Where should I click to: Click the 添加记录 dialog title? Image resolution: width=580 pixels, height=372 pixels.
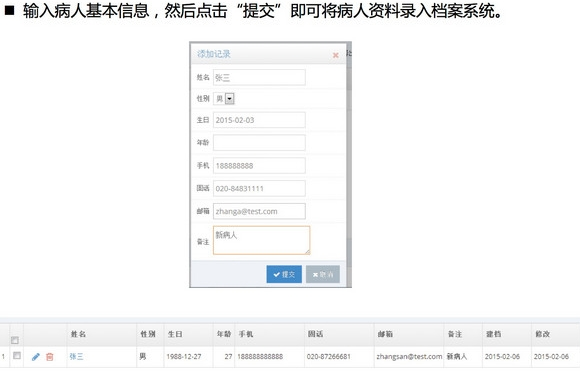(214, 54)
